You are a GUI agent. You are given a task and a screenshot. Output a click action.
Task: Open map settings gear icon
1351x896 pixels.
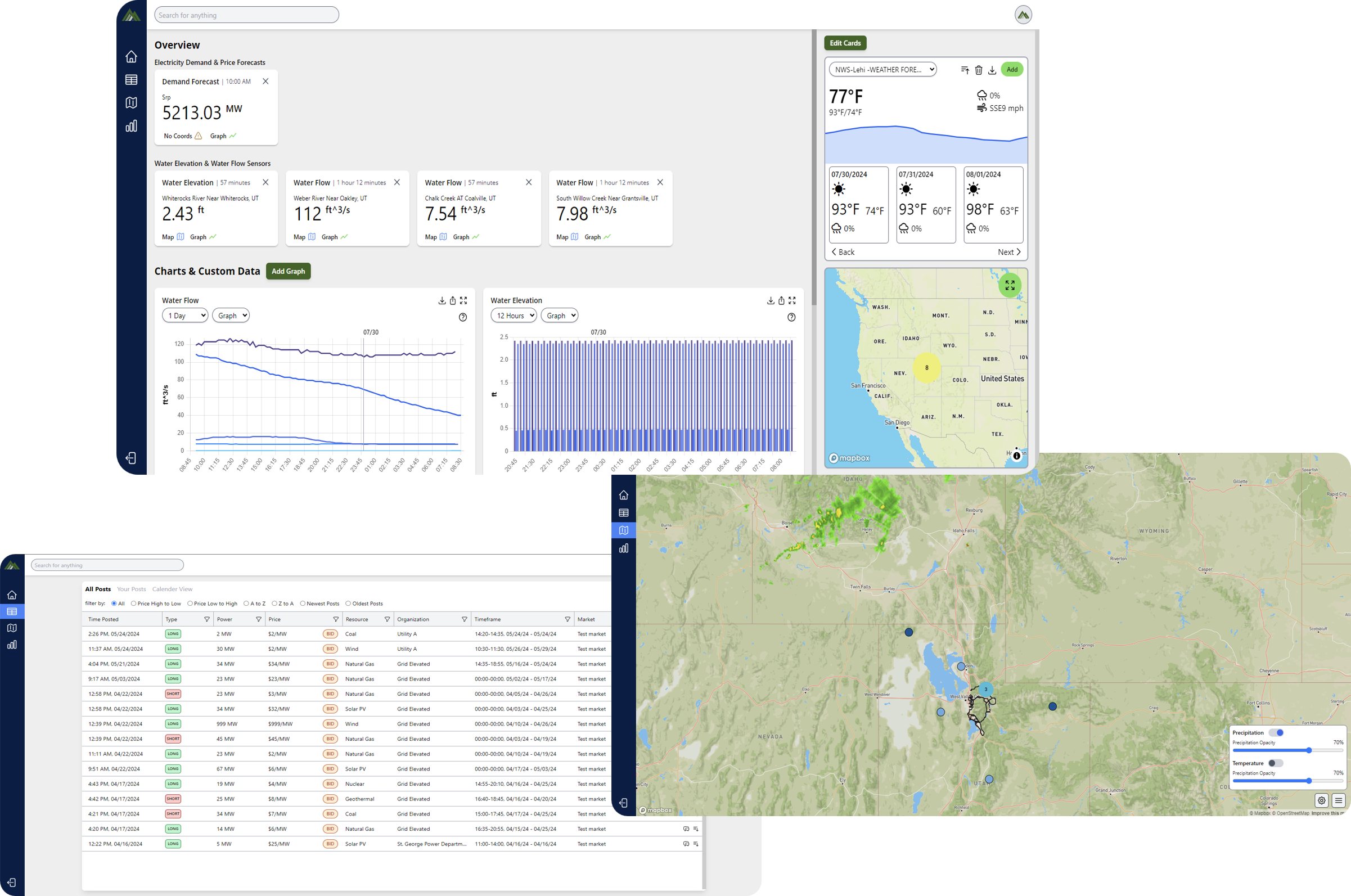1321,800
